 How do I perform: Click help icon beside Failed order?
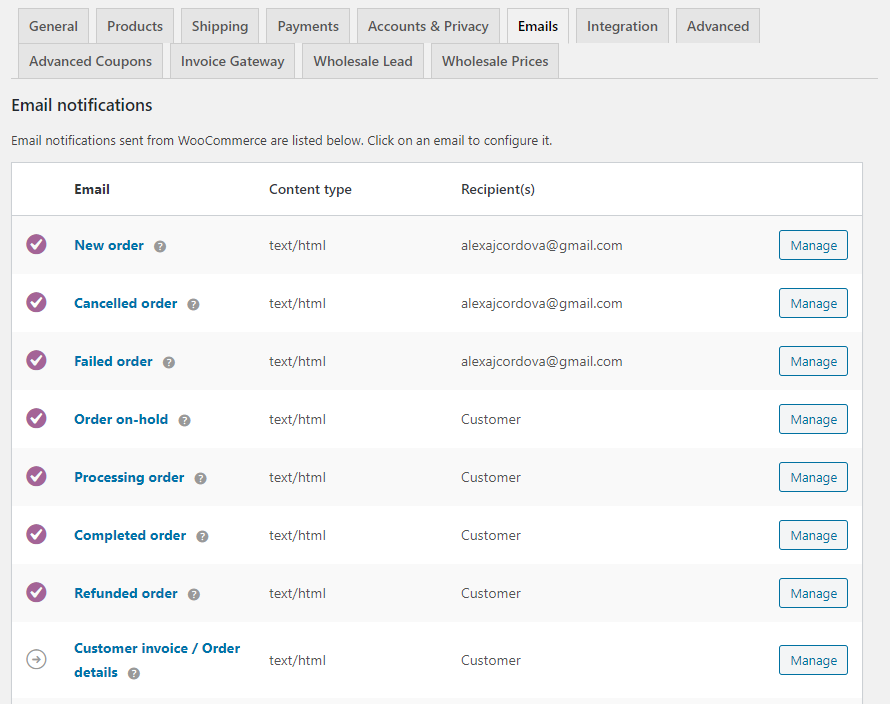pos(169,362)
